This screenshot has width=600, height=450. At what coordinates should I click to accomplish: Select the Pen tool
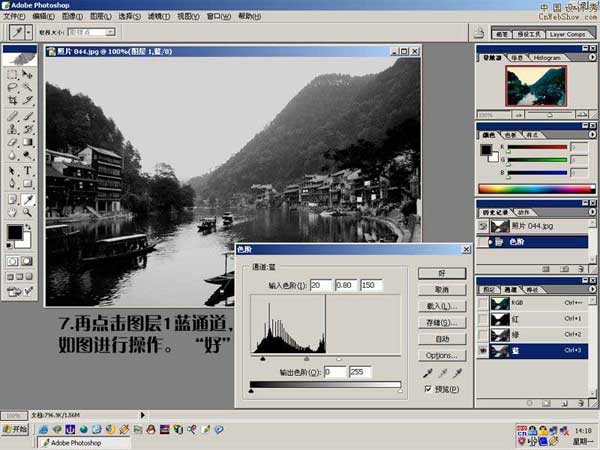(12, 184)
